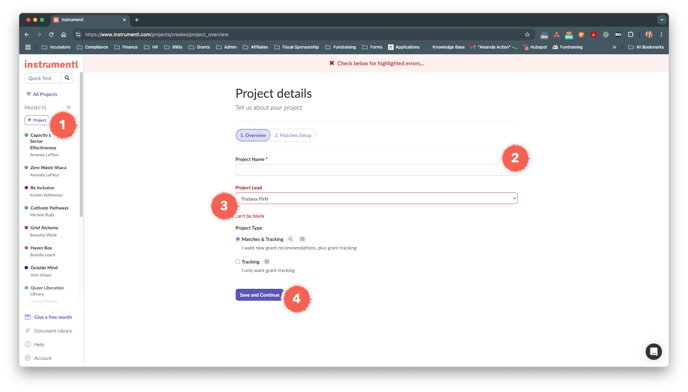Expand the tab search dropdown arrow
Image resolution: width=688 pixels, height=392 pixels.
point(662,20)
